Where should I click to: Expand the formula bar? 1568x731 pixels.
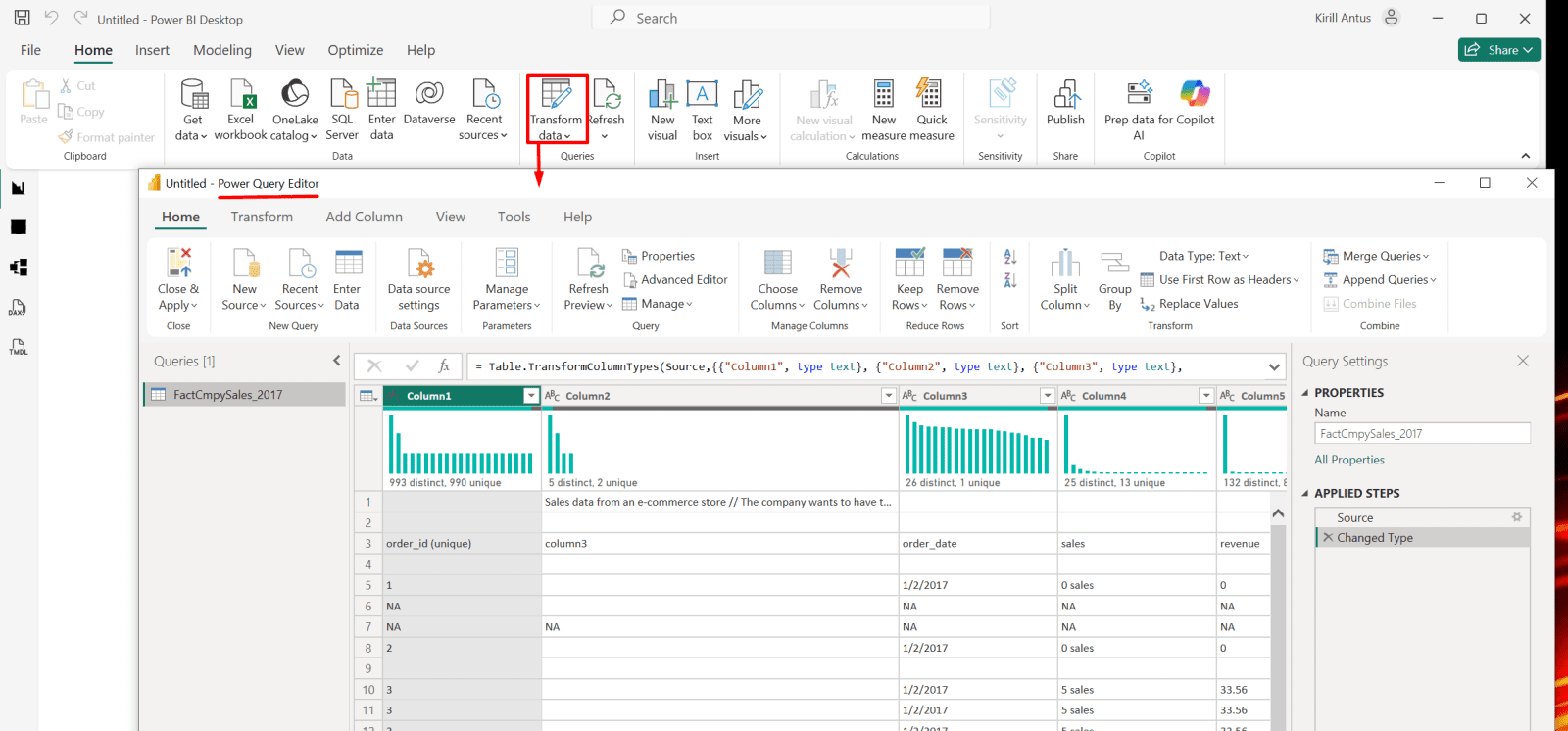(x=1274, y=367)
